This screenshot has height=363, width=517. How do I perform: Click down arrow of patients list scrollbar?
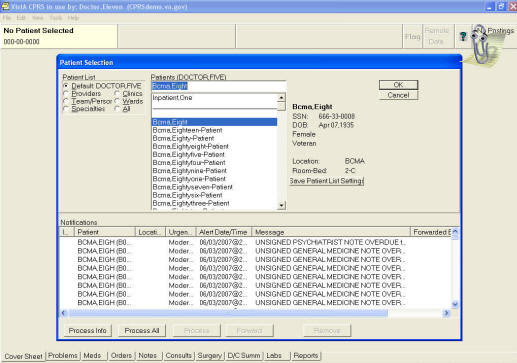[281, 205]
